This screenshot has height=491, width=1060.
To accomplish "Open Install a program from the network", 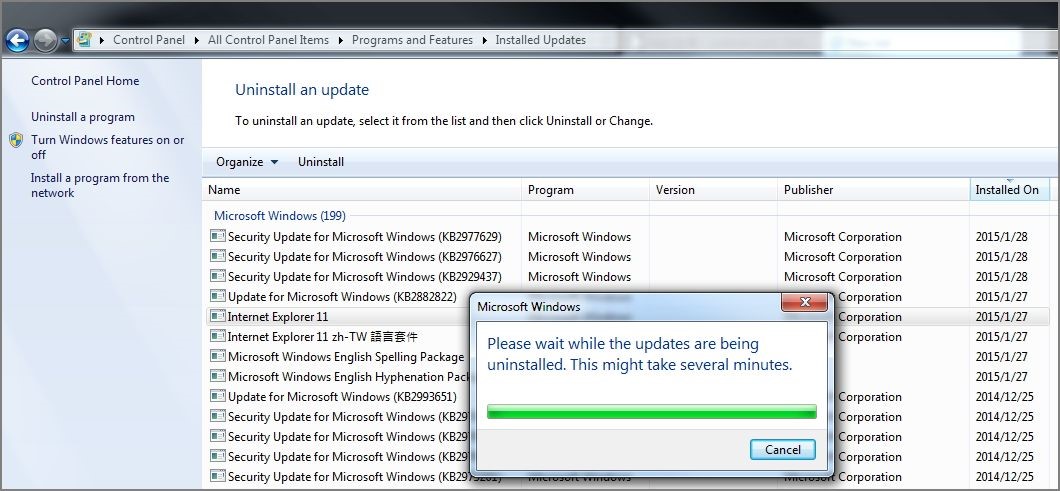I will click(100, 185).
